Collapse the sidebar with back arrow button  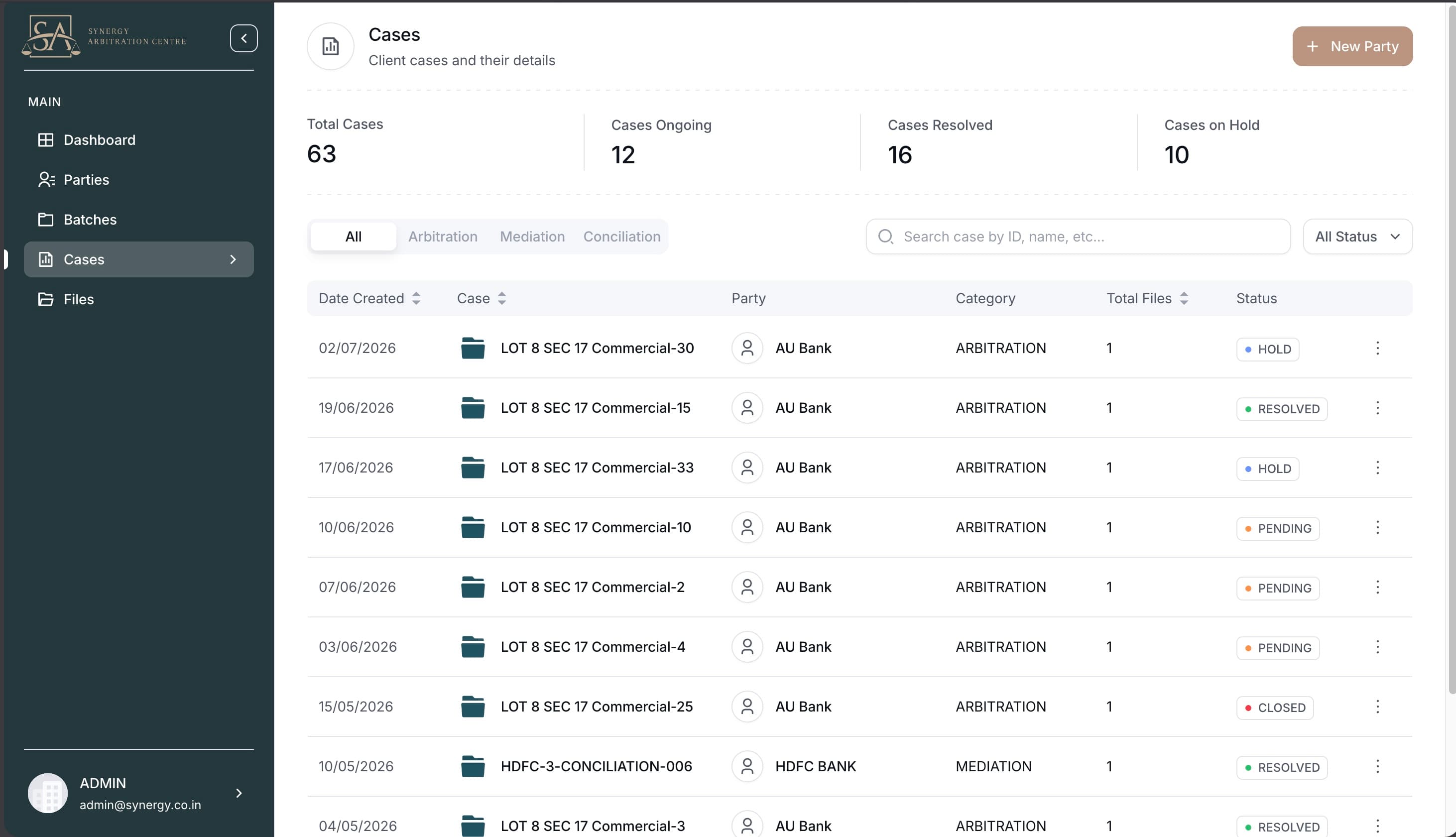pos(243,38)
